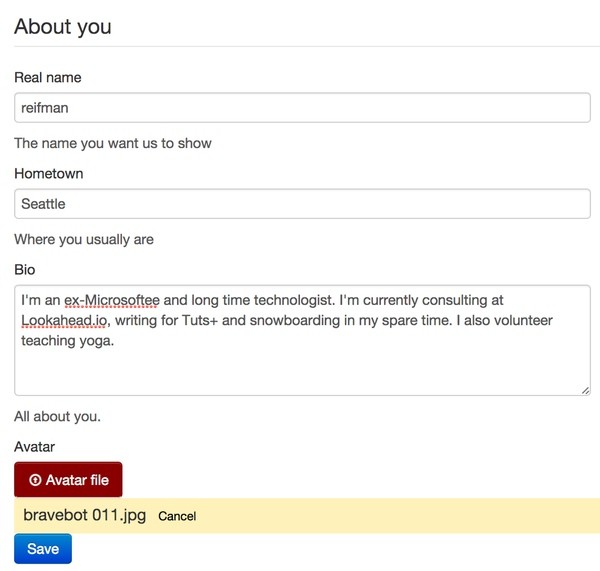Grab the Bio textarea resize handle
Viewport: 600px width, 571px height.
585,390
